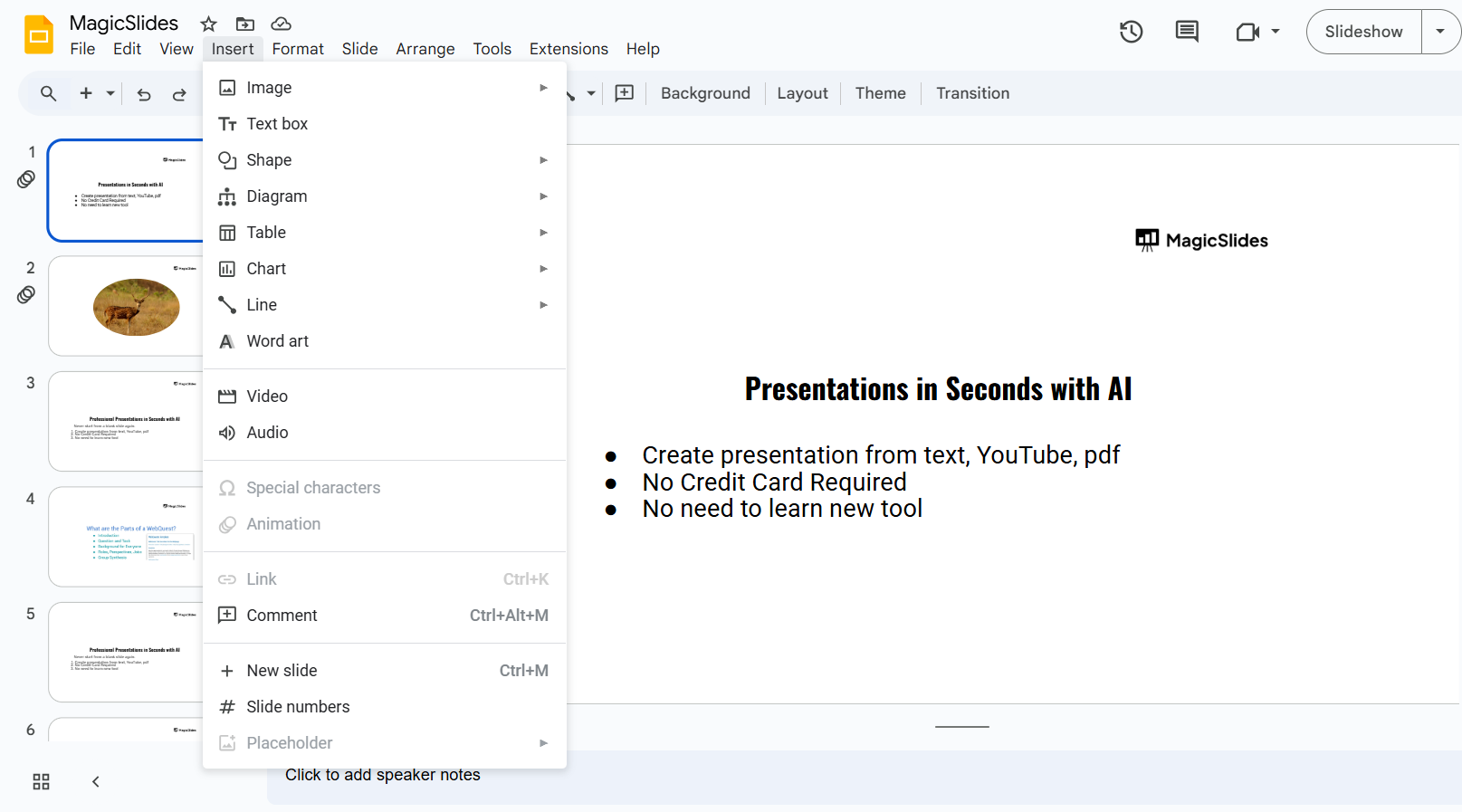1462x812 pixels.
Task: Click the Word art letter icon
Action: tap(227, 341)
